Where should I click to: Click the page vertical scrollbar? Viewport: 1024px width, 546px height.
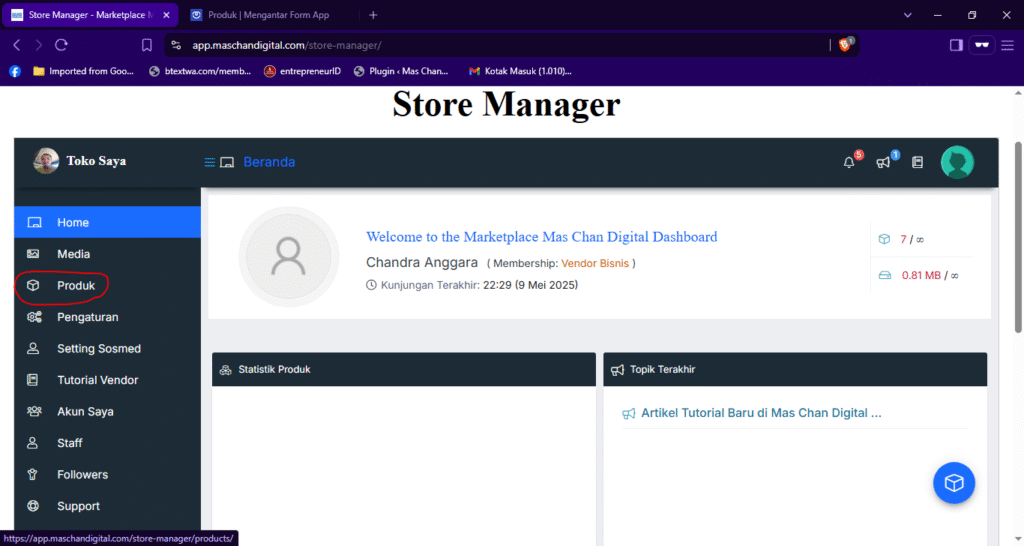coord(1018,236)
